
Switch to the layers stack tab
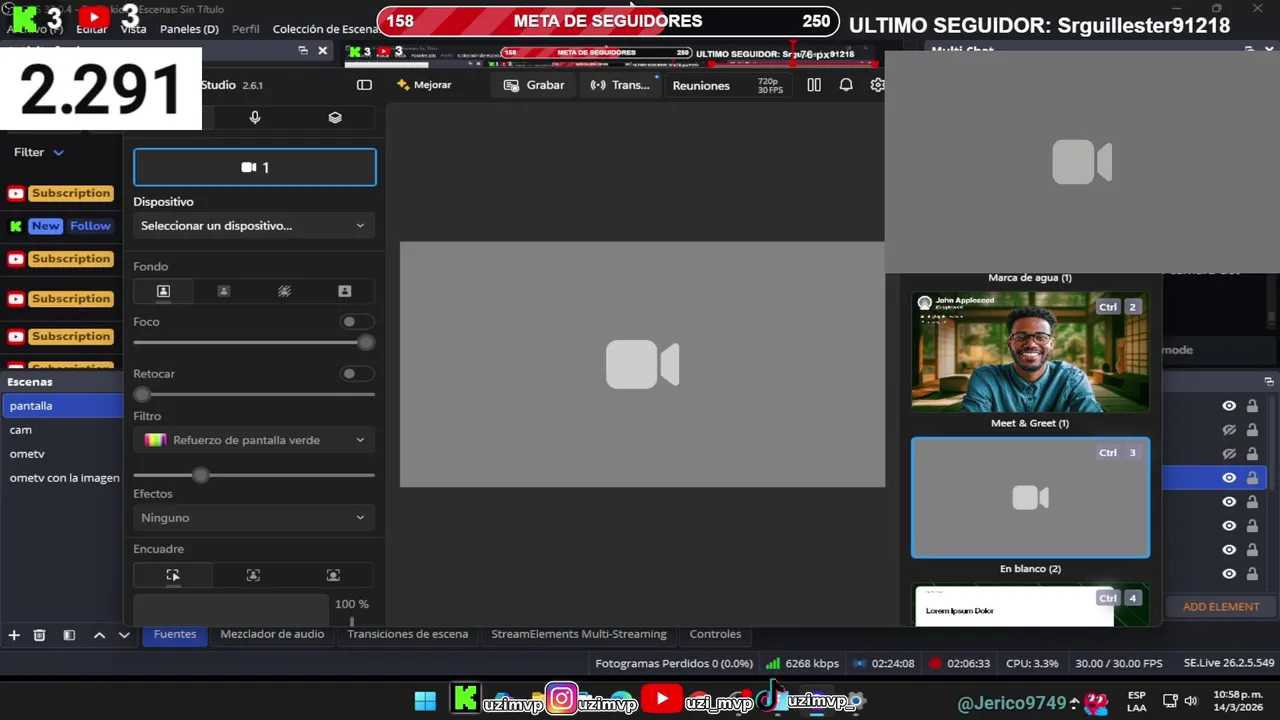pos(335,117)
